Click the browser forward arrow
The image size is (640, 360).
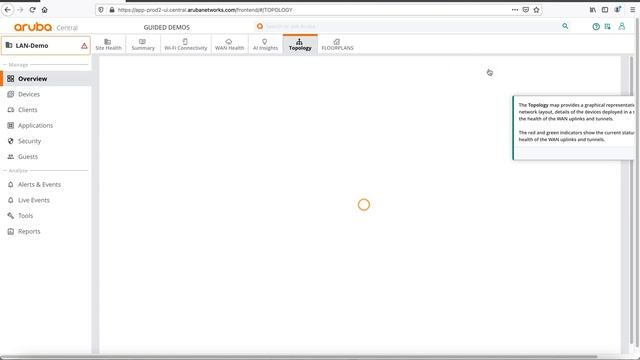tap(20, 10)
